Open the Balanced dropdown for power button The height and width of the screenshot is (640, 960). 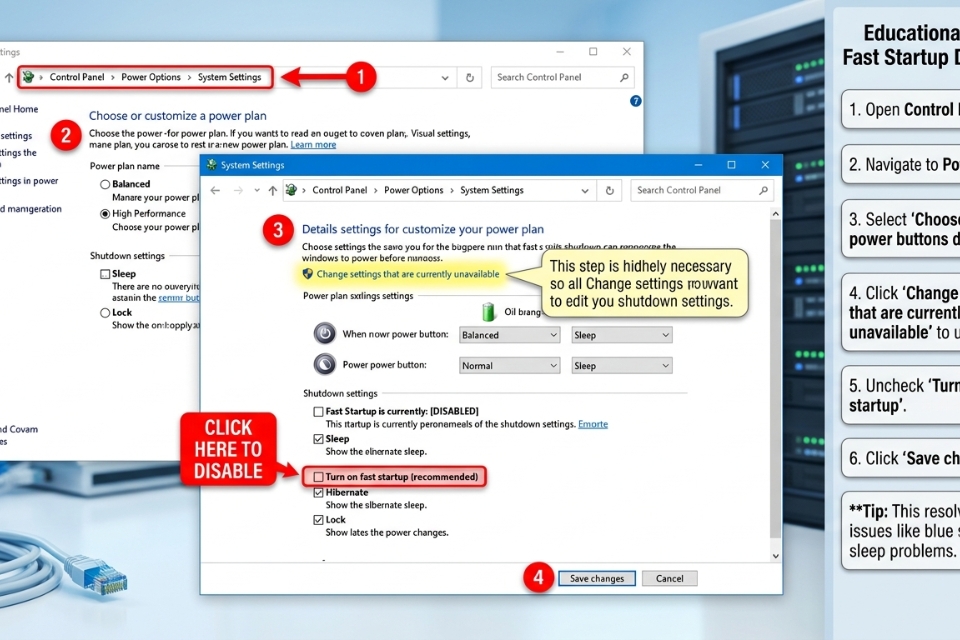click(x=509, y=335)
